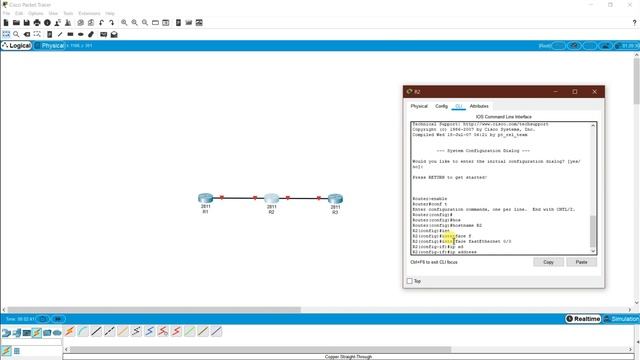The image size is (640, 360).
Task: Choose the Draw Ellipse tool
Action: [x=81, y=34]
